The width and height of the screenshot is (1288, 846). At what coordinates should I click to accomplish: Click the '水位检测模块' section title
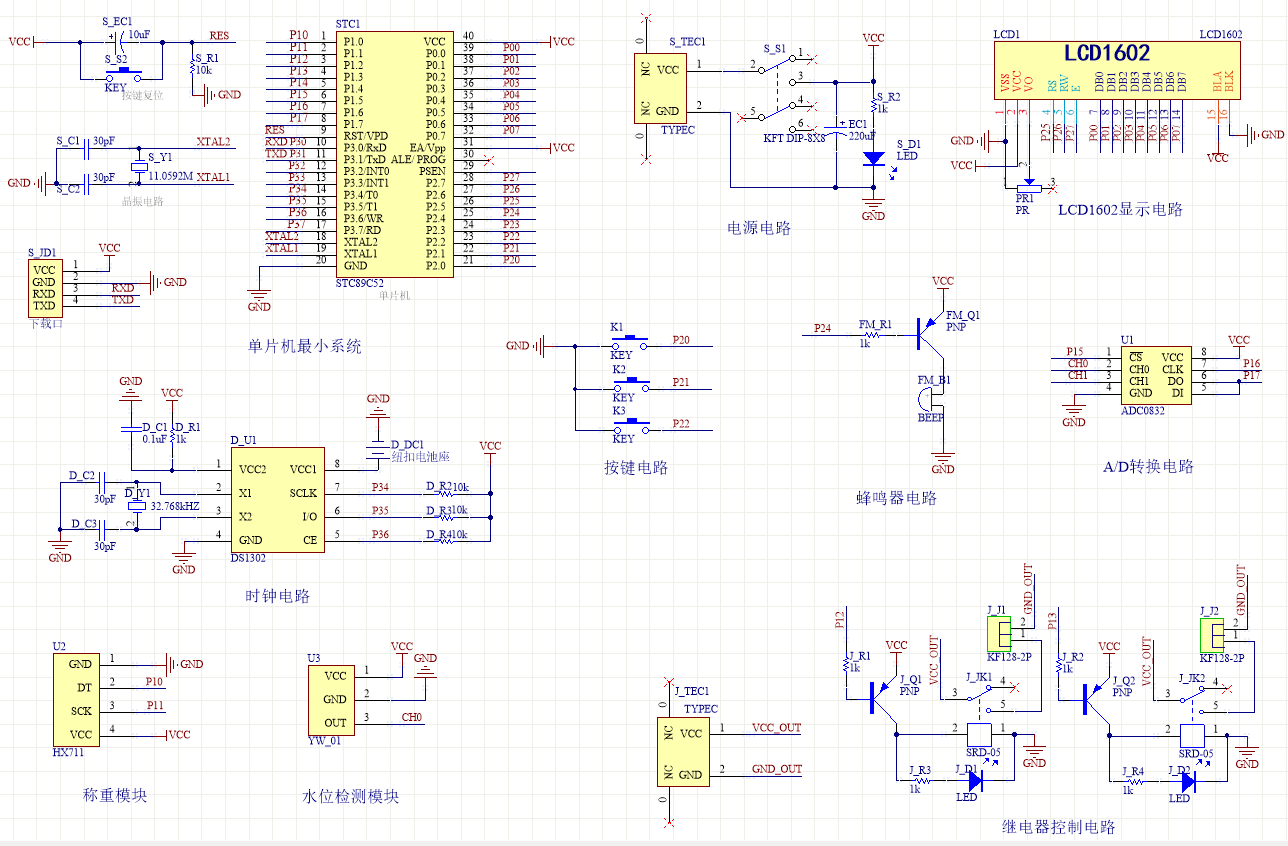351,797
